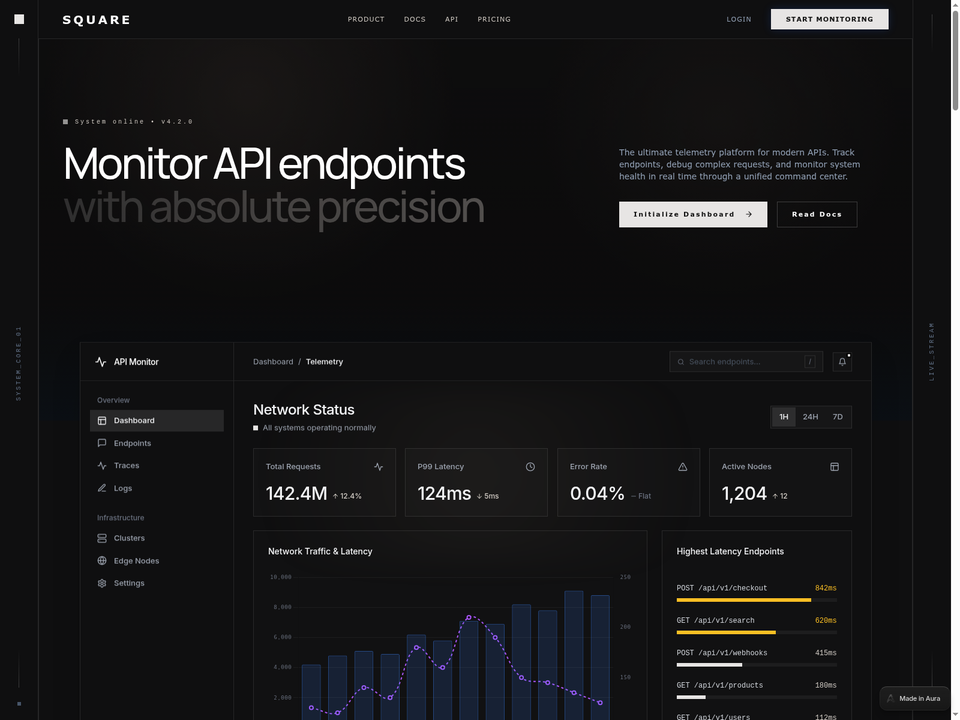960x720 pixels.
Task: Open the Pricing nav item
Action: coord(494,20)
